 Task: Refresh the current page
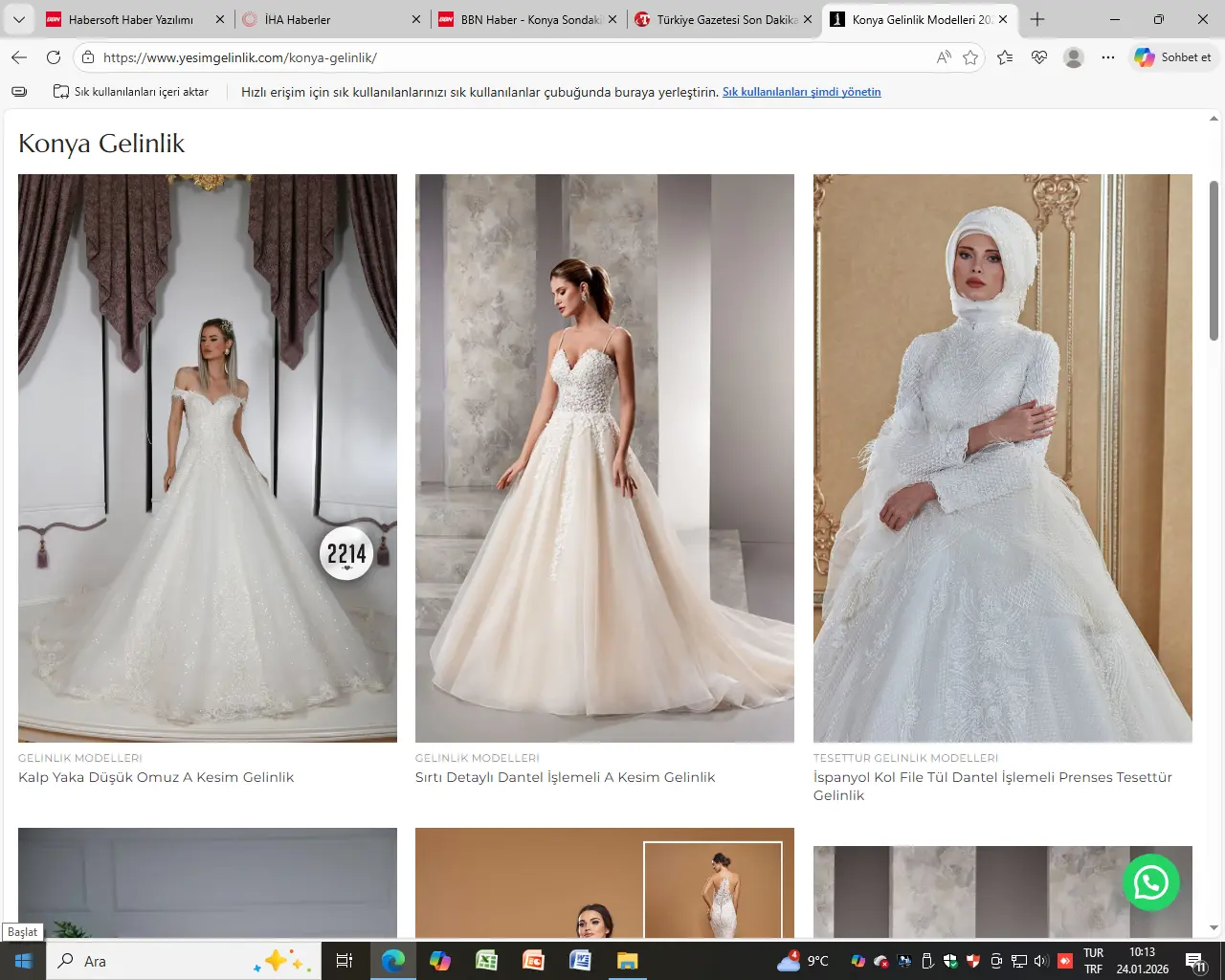pos(54,57)
